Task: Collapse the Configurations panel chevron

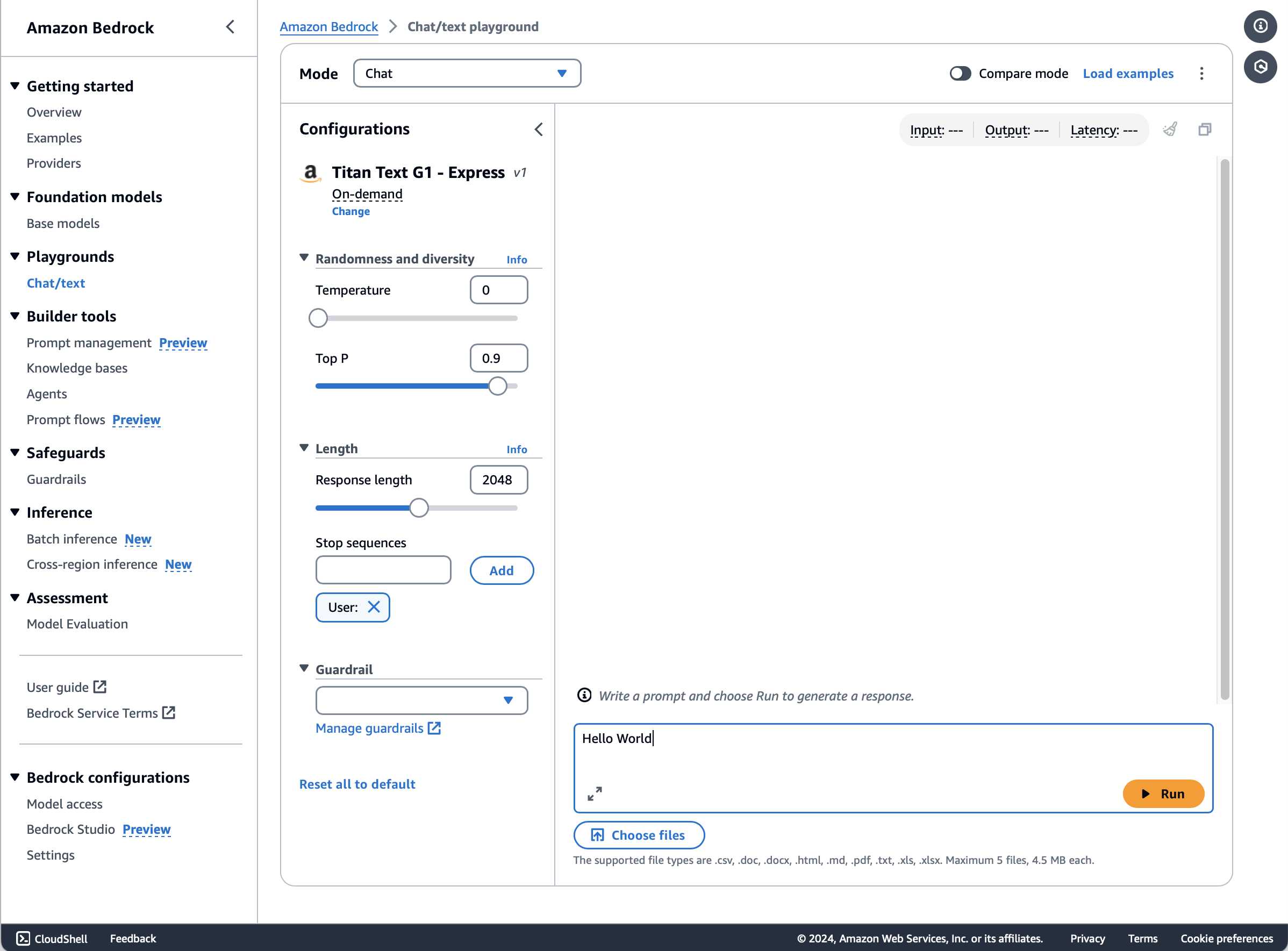Action: coord(539,130)
